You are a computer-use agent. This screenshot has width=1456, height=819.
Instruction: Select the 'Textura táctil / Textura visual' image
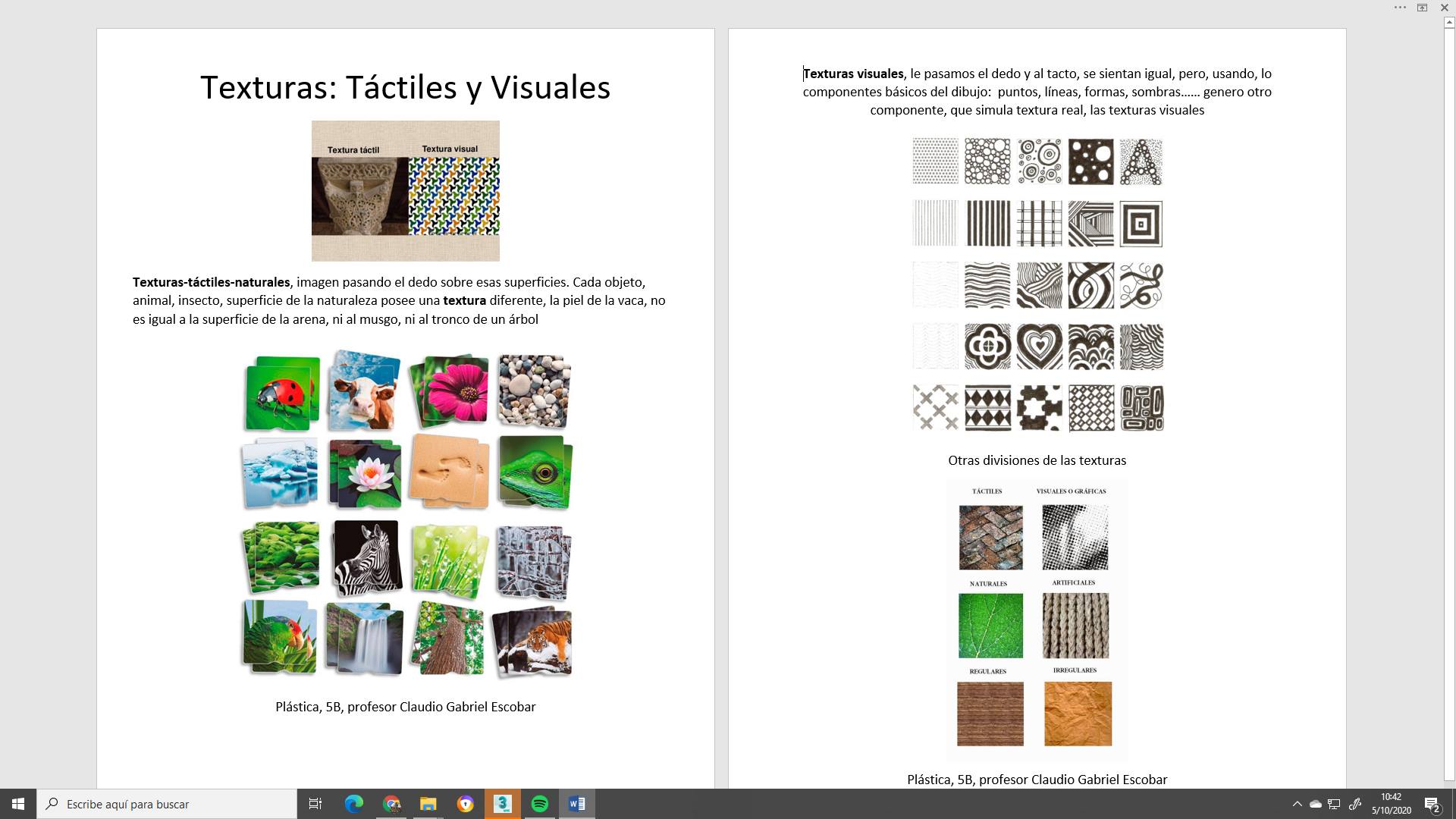click(x=405, y=191)
